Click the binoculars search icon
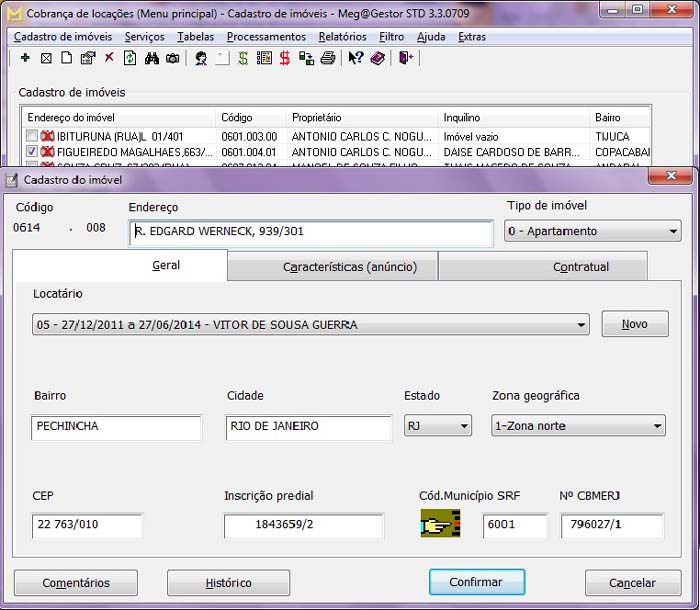This screenshot has height=610, width=700. [x=152, y=59]
